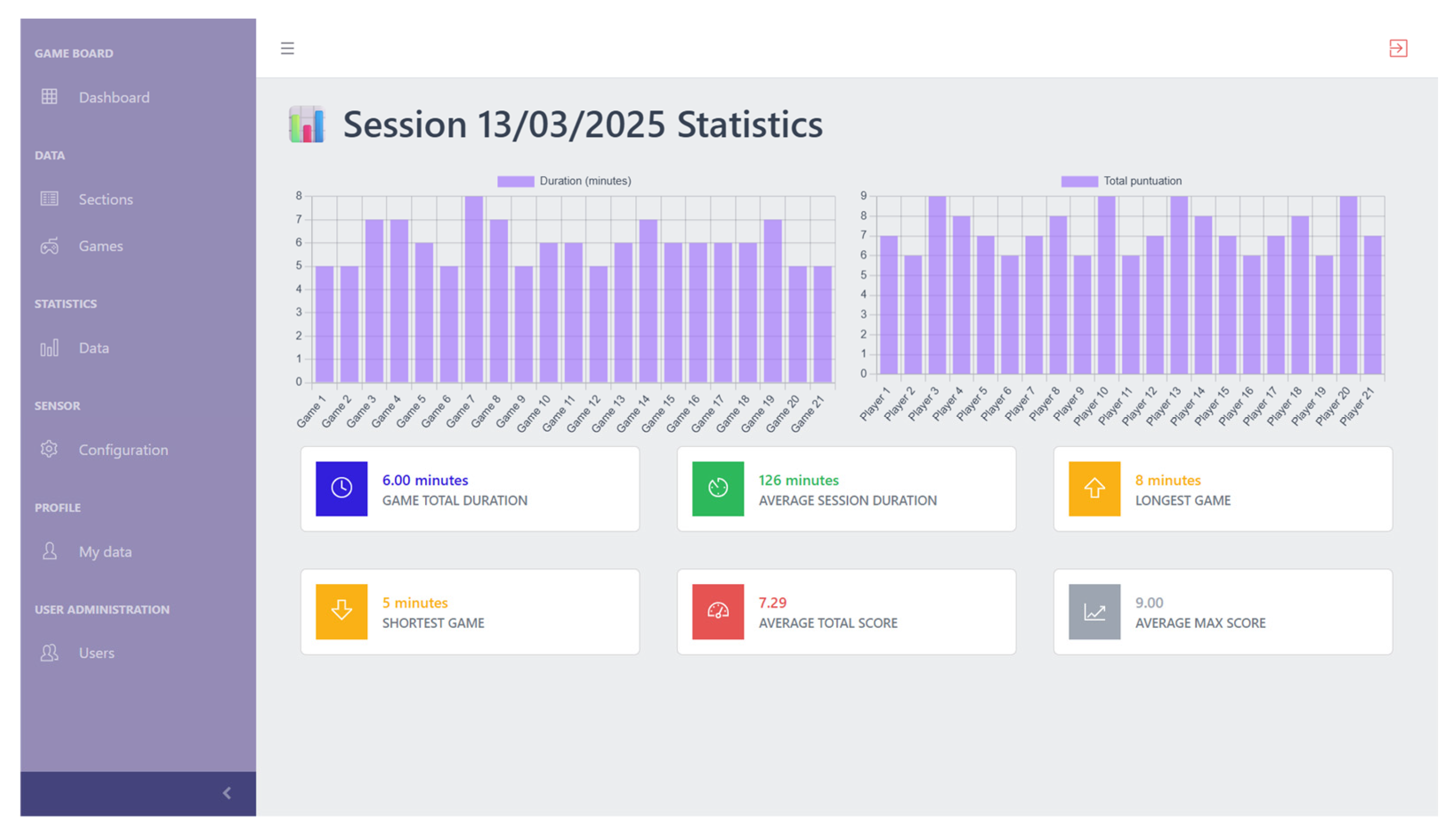Click the orange Shortest Game down-arrow icon
Screen dimensions: 1456x833
tap(341, 611)
